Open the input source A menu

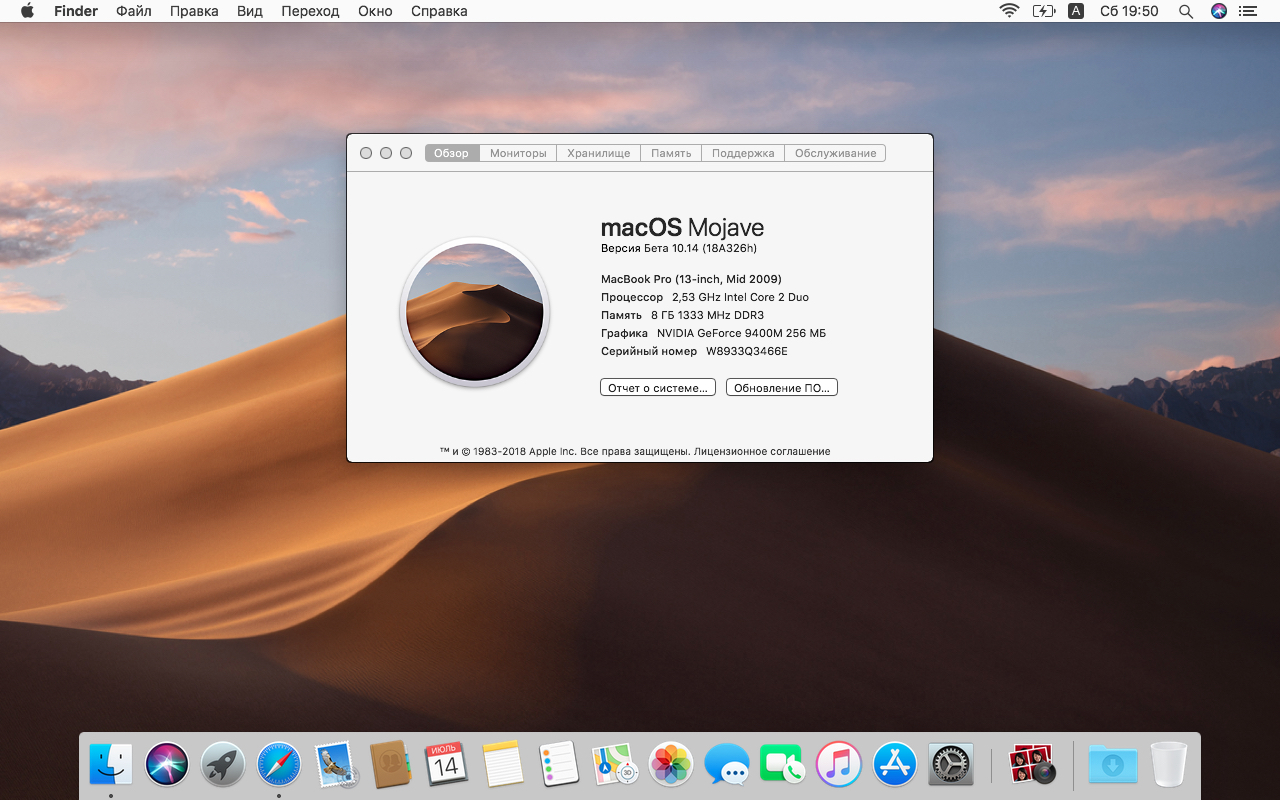[1076, 11]
